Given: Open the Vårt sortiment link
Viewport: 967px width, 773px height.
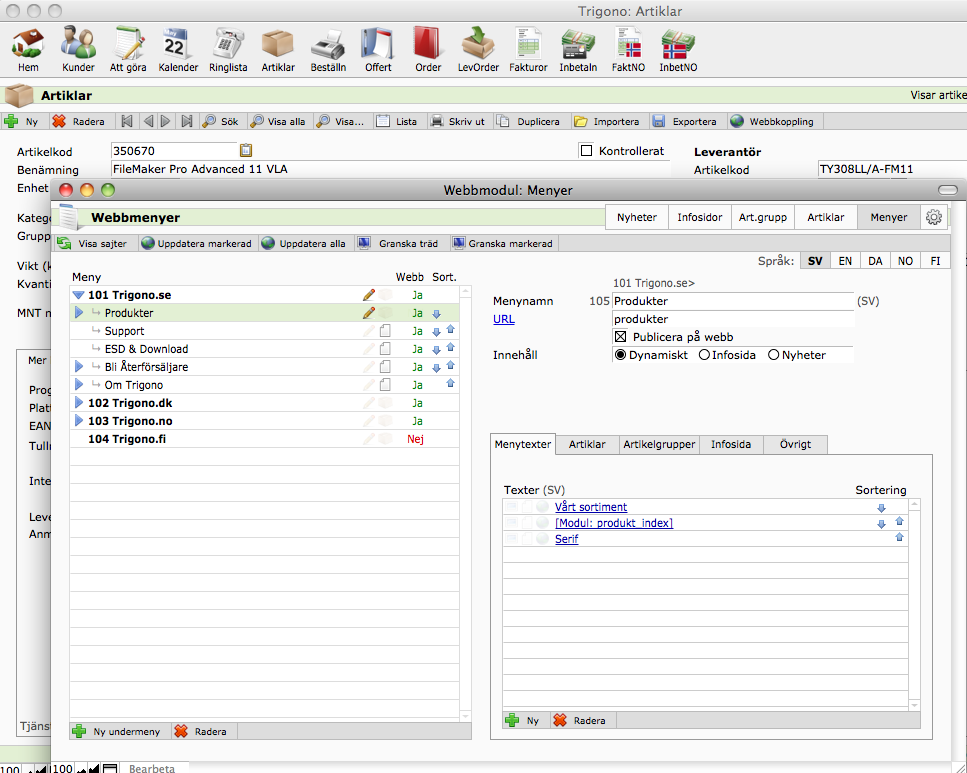Looking at the screenshot, I should click(x=591, y=507).
